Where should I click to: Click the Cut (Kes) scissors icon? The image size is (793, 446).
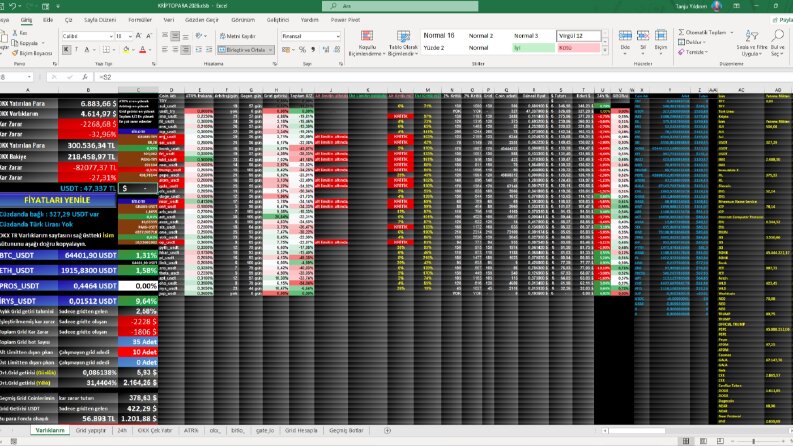click(15, 32)
